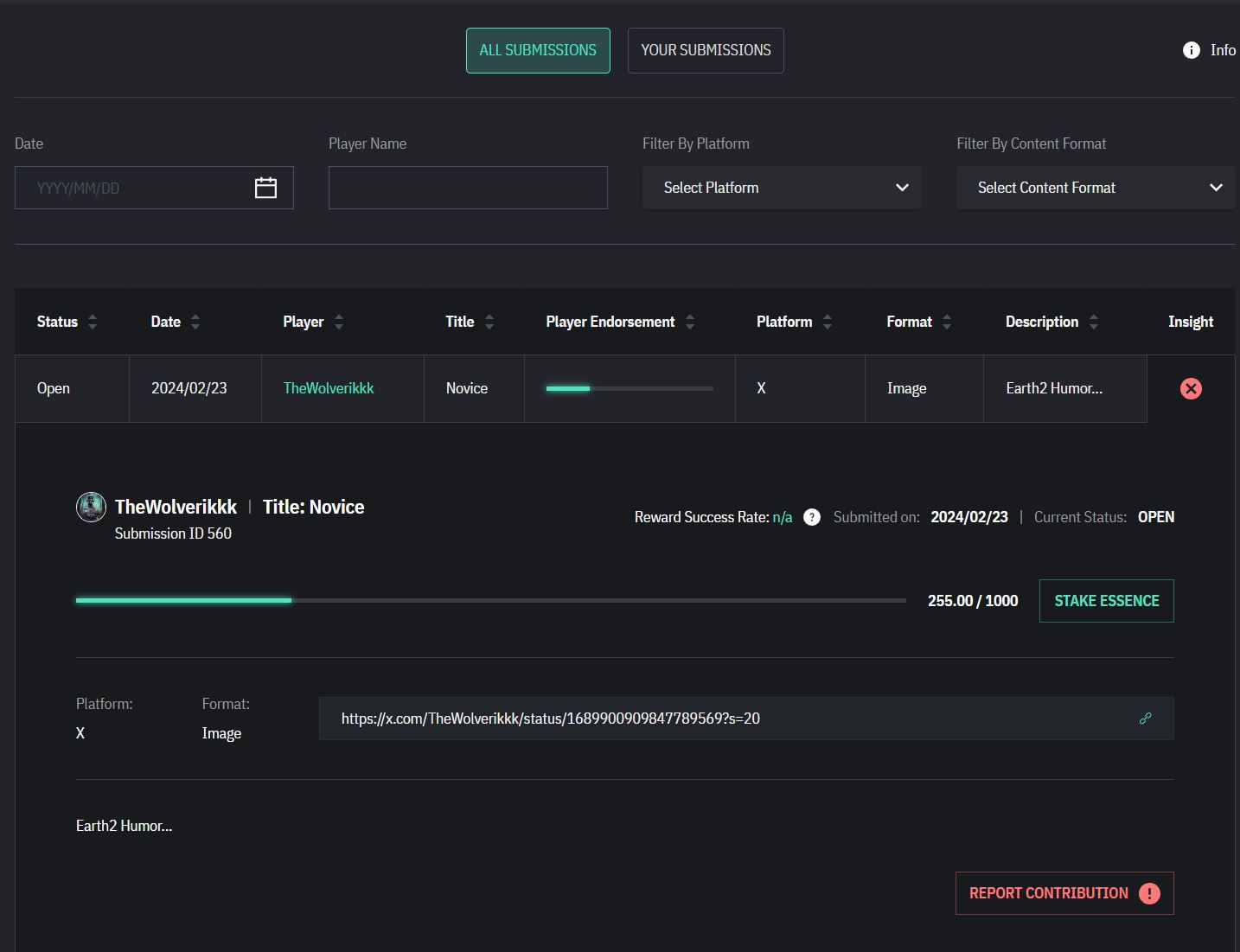The width and height of the screenshot is (1240, 952).
Task: Sort by Status column arrows
Action: (93, 322)
